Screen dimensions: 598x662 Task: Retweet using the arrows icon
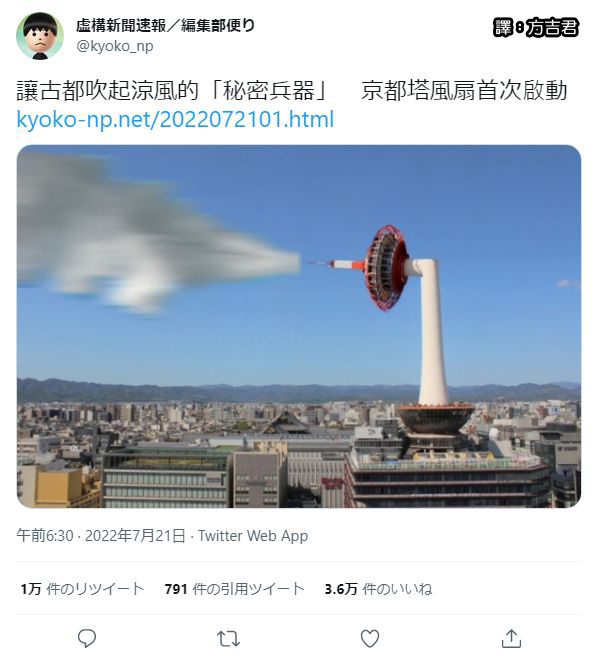[x=228, y=639]
